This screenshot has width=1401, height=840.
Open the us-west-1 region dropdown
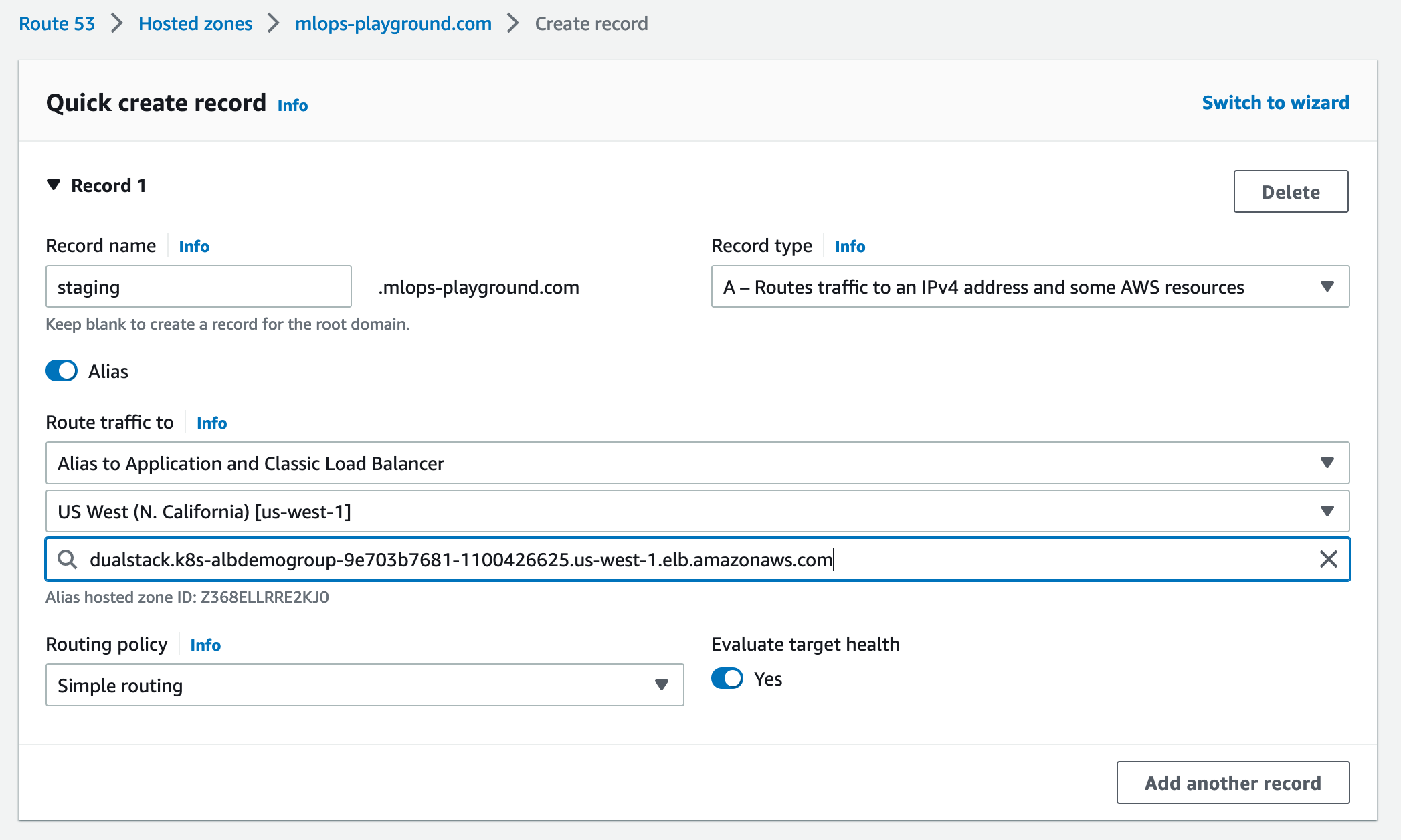point(696,512)
